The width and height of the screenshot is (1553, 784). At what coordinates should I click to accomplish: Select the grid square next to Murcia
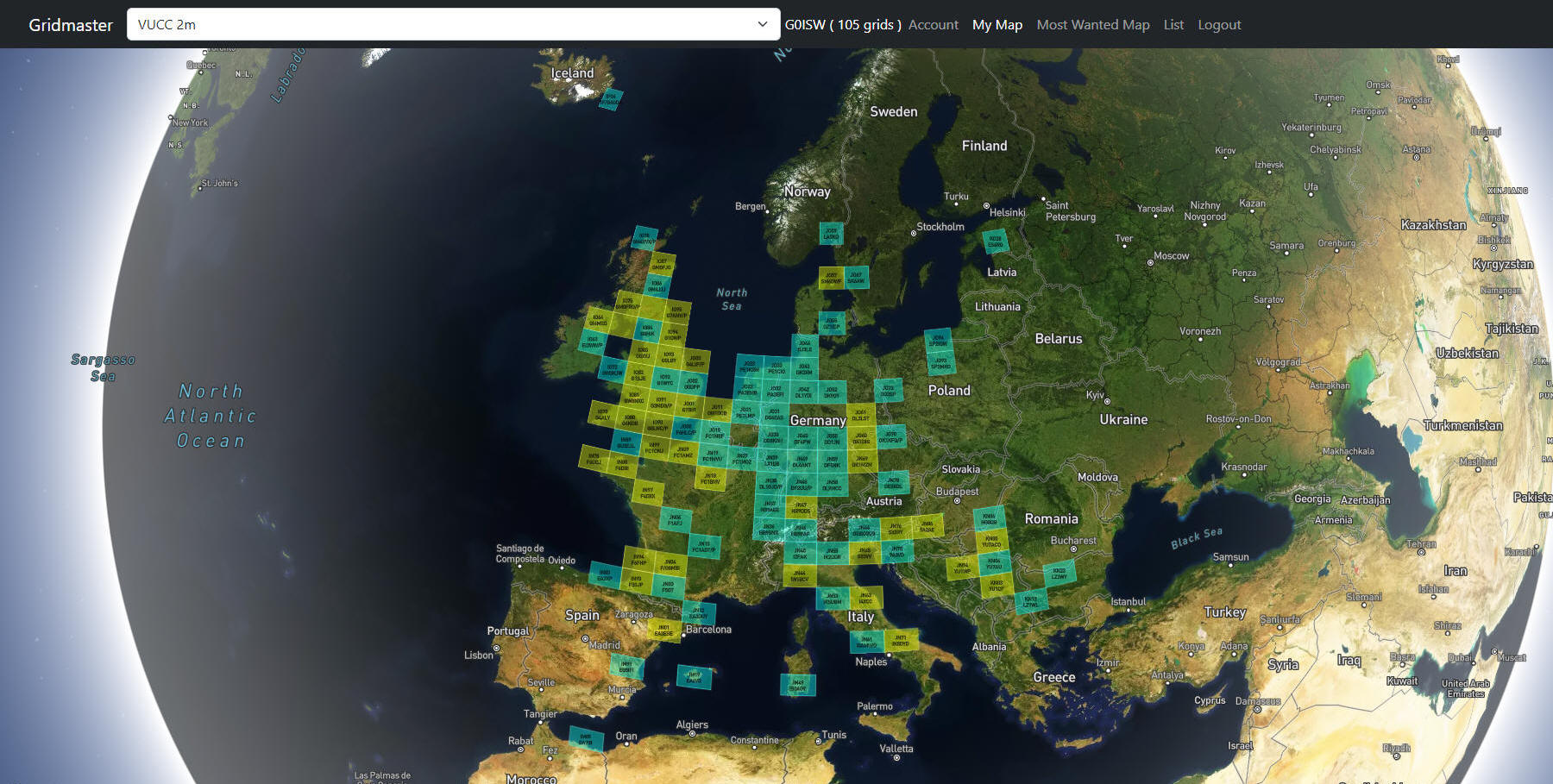click(626, 667)
